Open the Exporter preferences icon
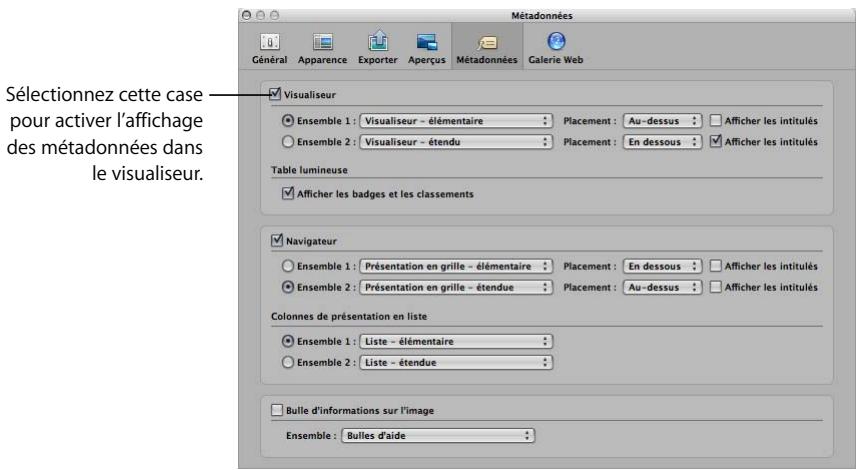The image size is (859, 470). (x=377, y=48)
